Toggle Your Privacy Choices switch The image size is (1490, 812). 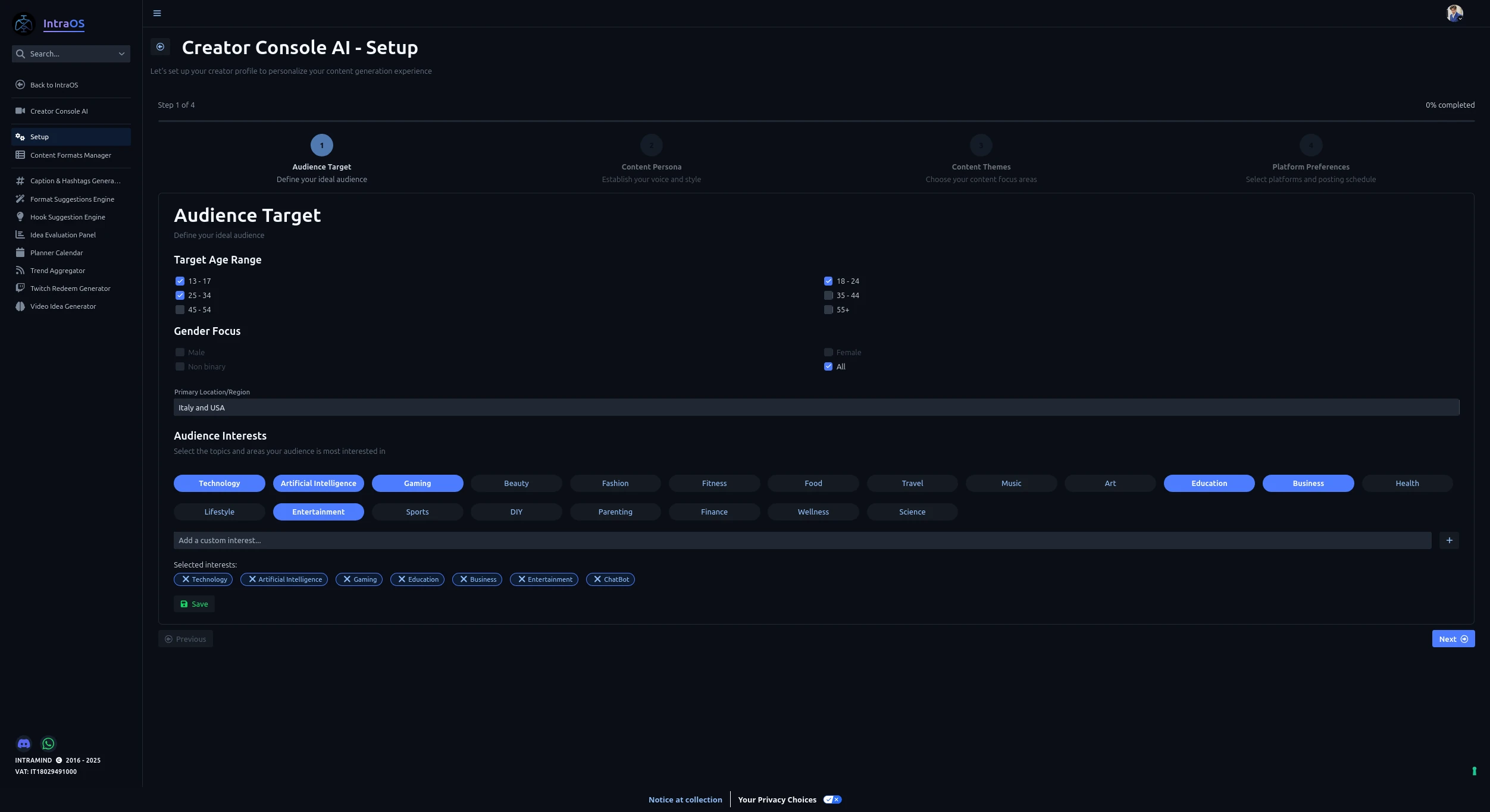(832, 800)
